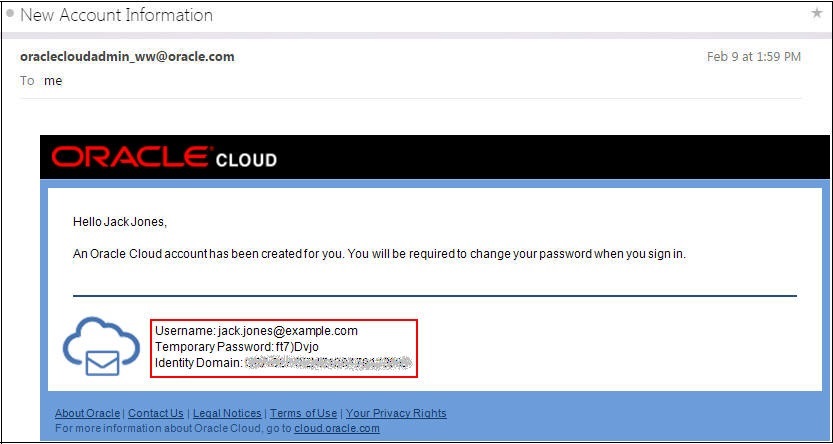Click sender address oraclecloudadmin_ww@oracle.com
This screenshot has width=833, height=444.
[x=127, y=57]
